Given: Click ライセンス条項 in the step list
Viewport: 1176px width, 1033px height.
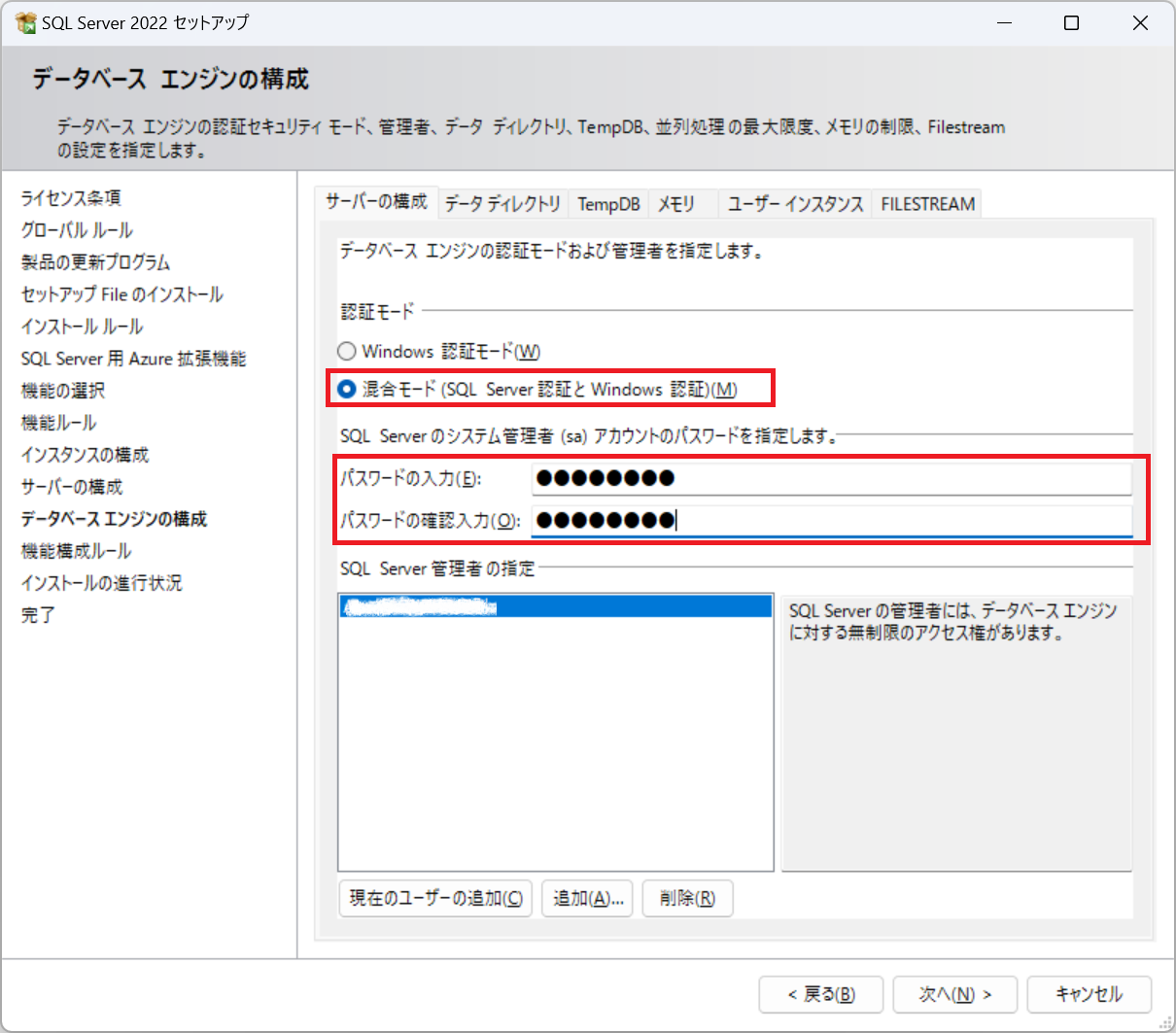Looking at the screenshot, I should click(x=71, y=198).
